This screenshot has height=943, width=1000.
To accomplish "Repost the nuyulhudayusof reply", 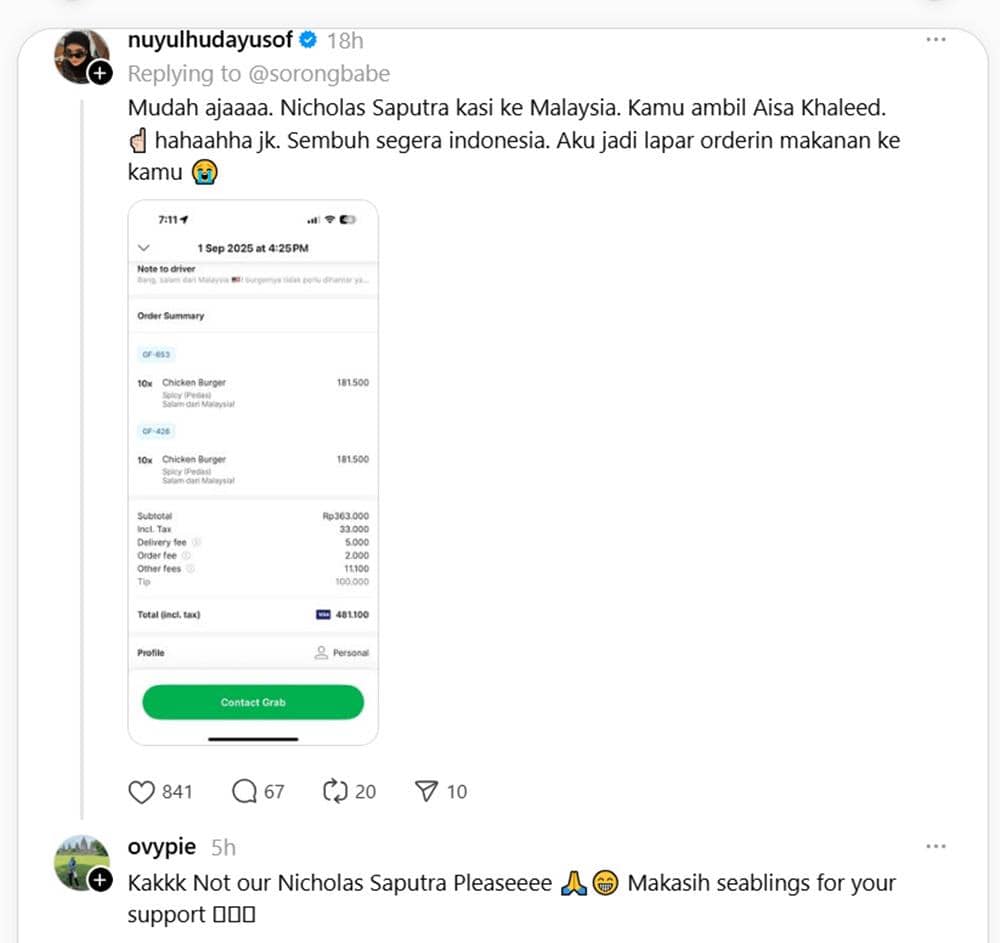I will tap(335, 791).
